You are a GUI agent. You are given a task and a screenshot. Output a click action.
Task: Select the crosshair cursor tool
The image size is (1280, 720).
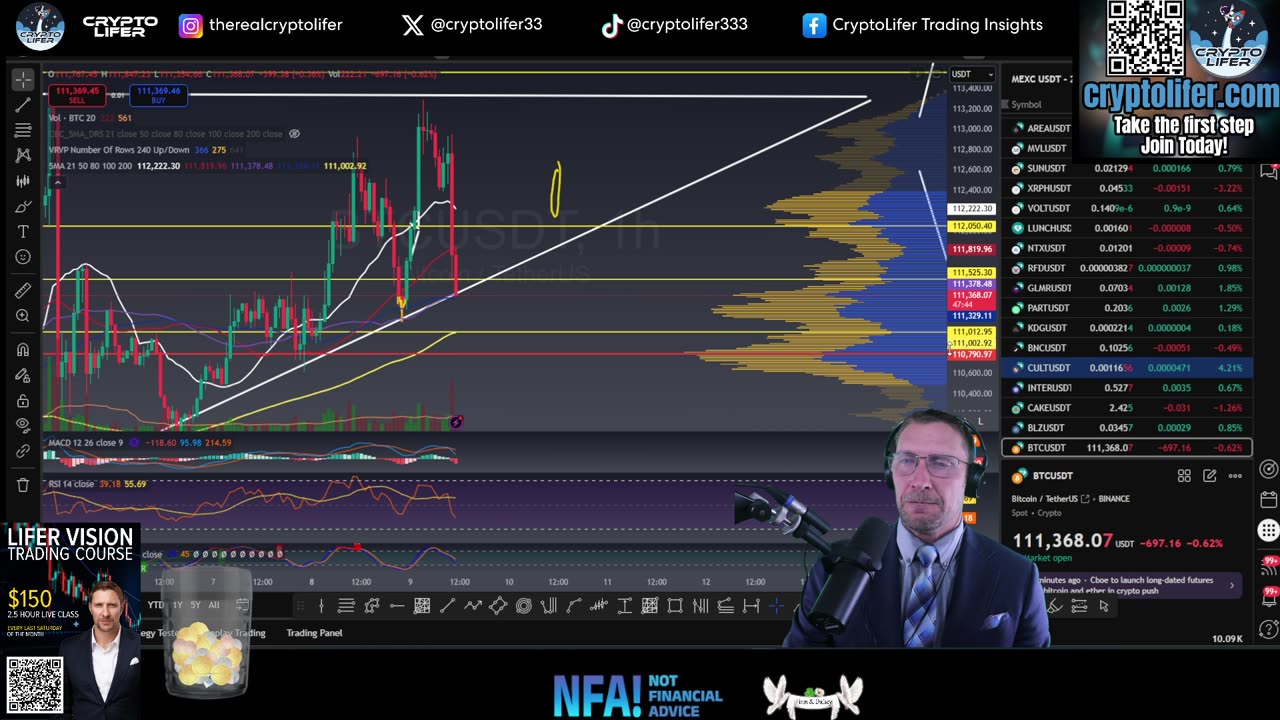click(23, 79)
